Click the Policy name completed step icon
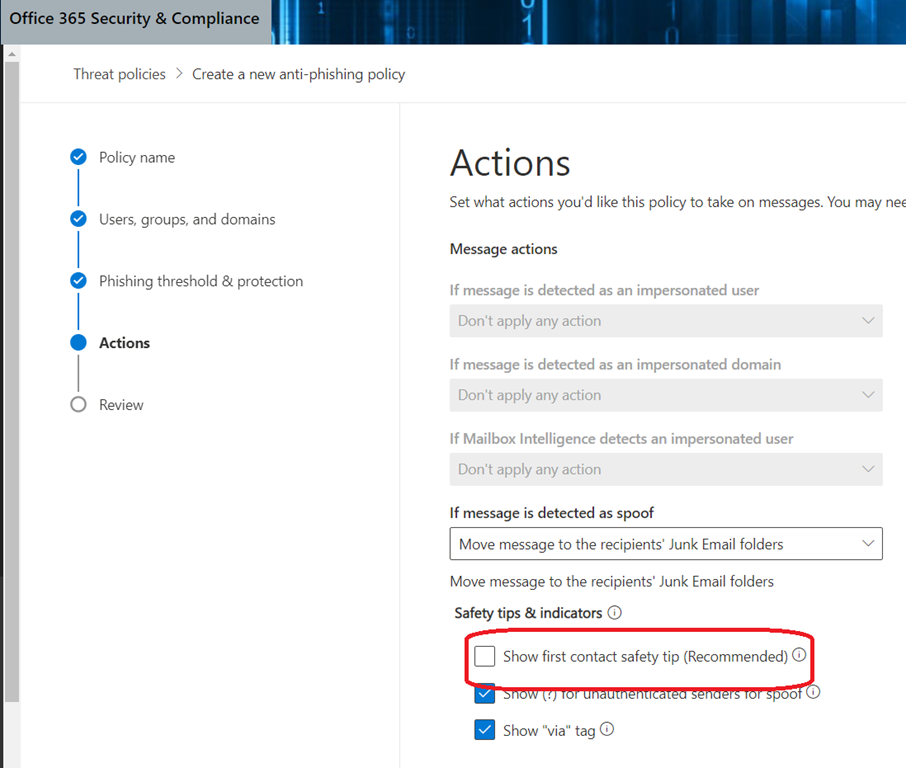 click(x=79, y=157)
